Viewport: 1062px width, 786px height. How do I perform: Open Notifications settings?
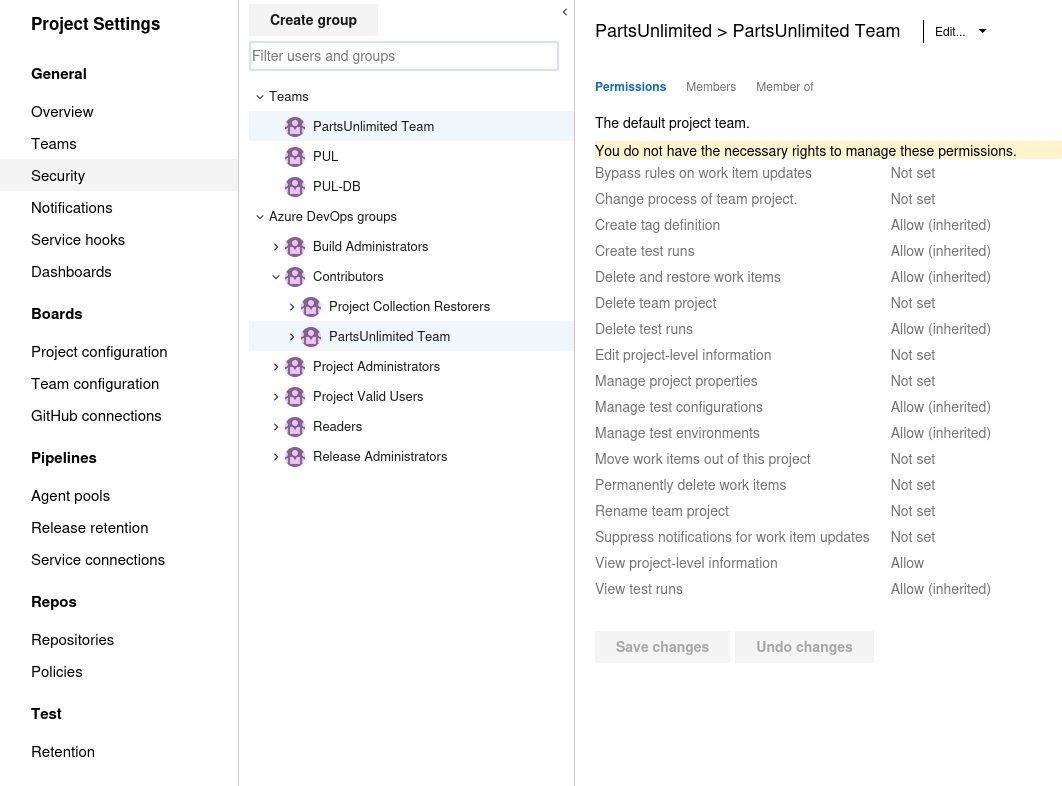[x=72, y=208]
